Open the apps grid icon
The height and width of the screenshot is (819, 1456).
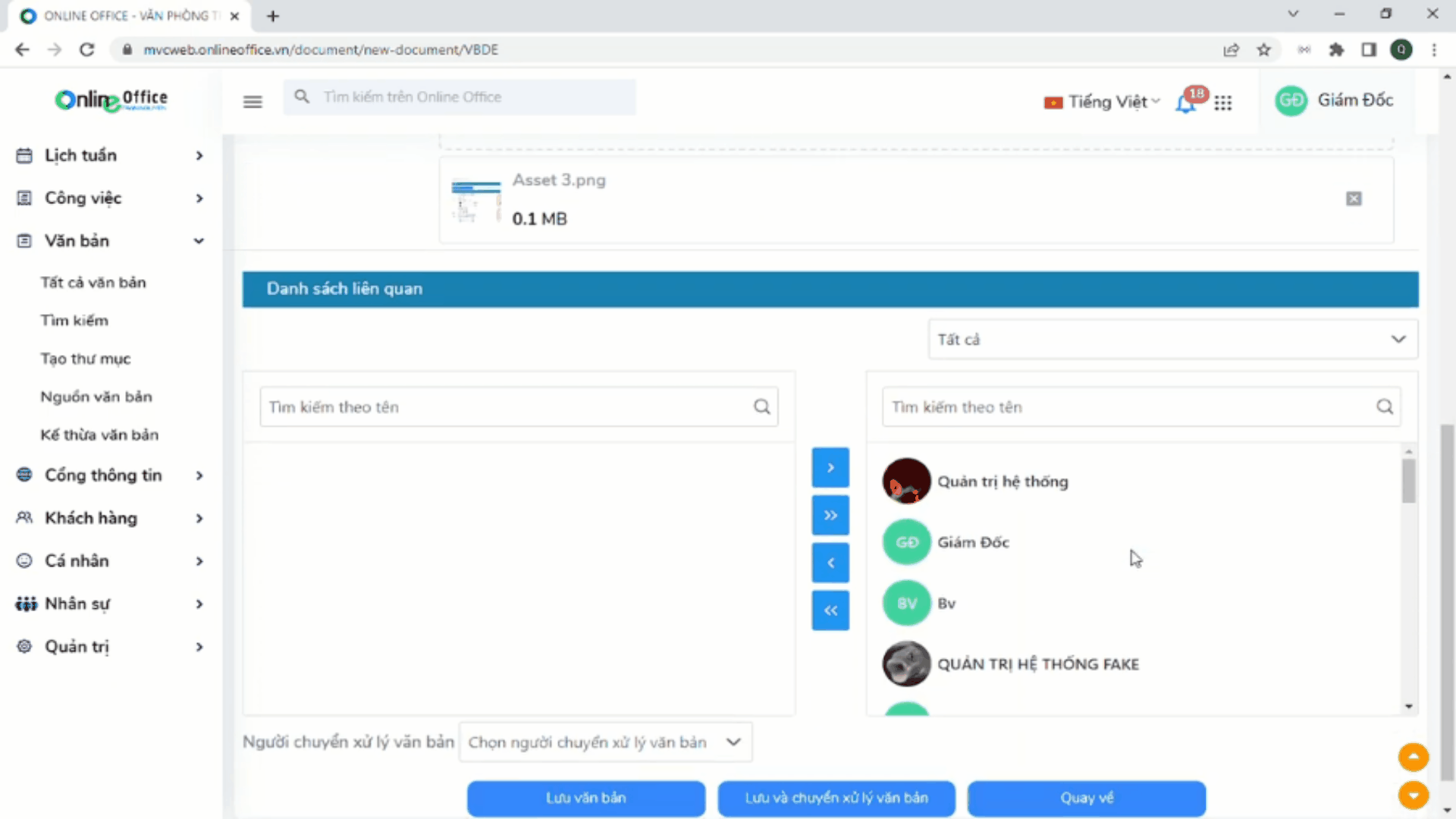tap(1222, 102)
